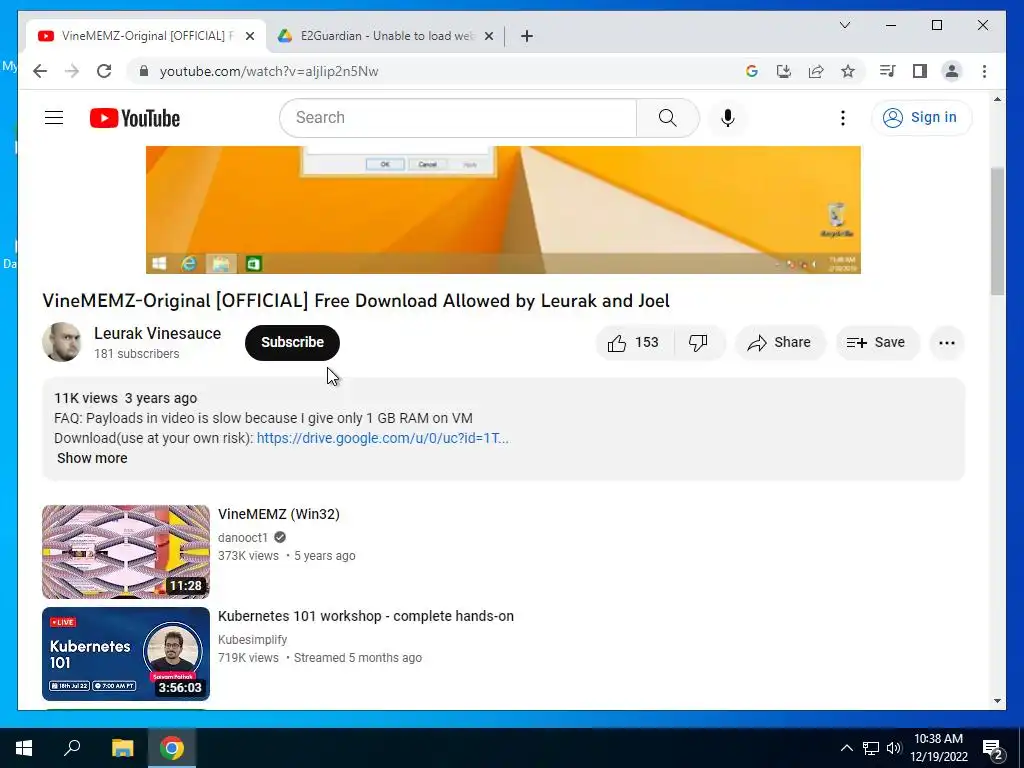Share the video
The width and height of the screenshot is (1024, 768).
click(x=780, y=342)
